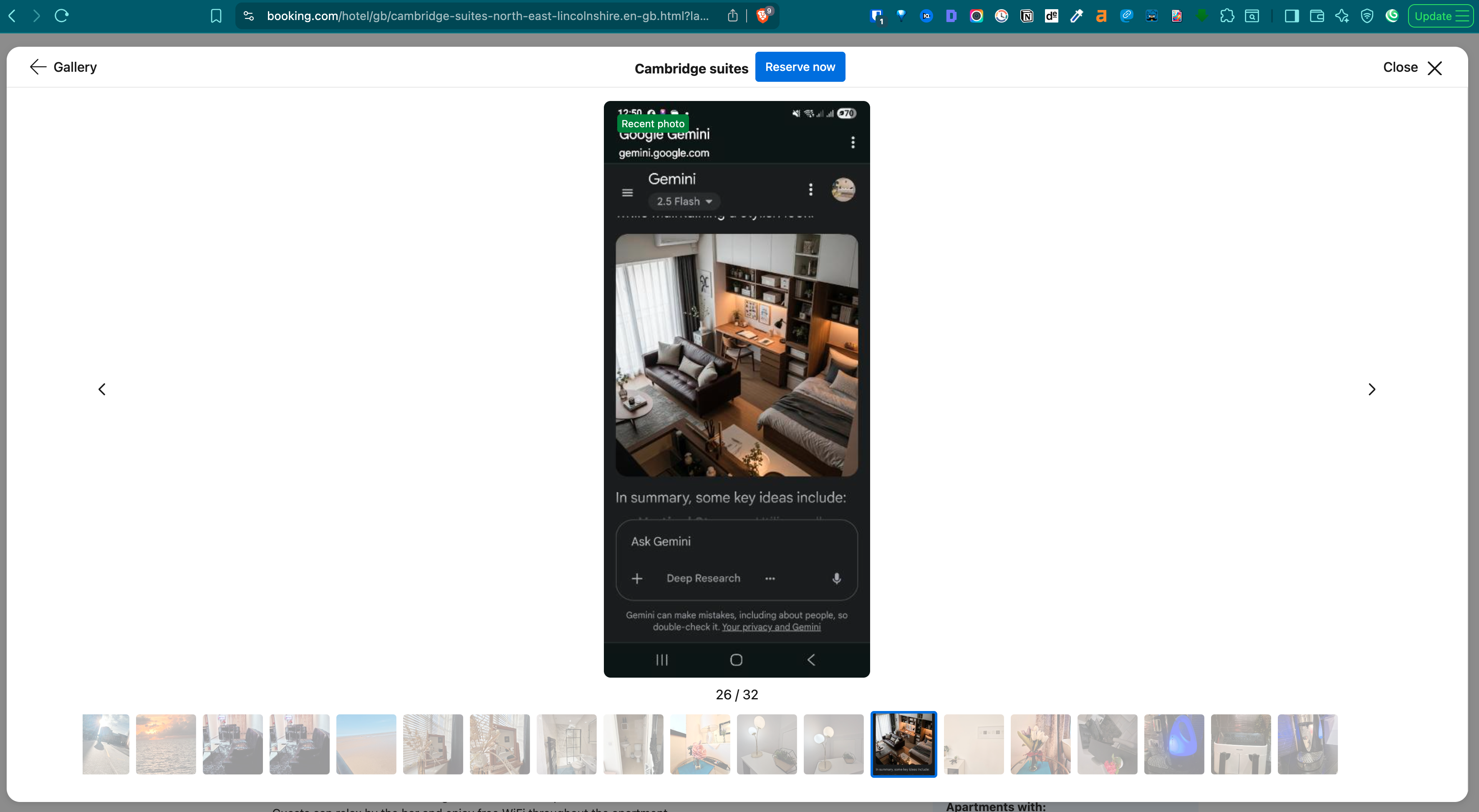Click the bookmark icon in address bar

click(216, 15)
